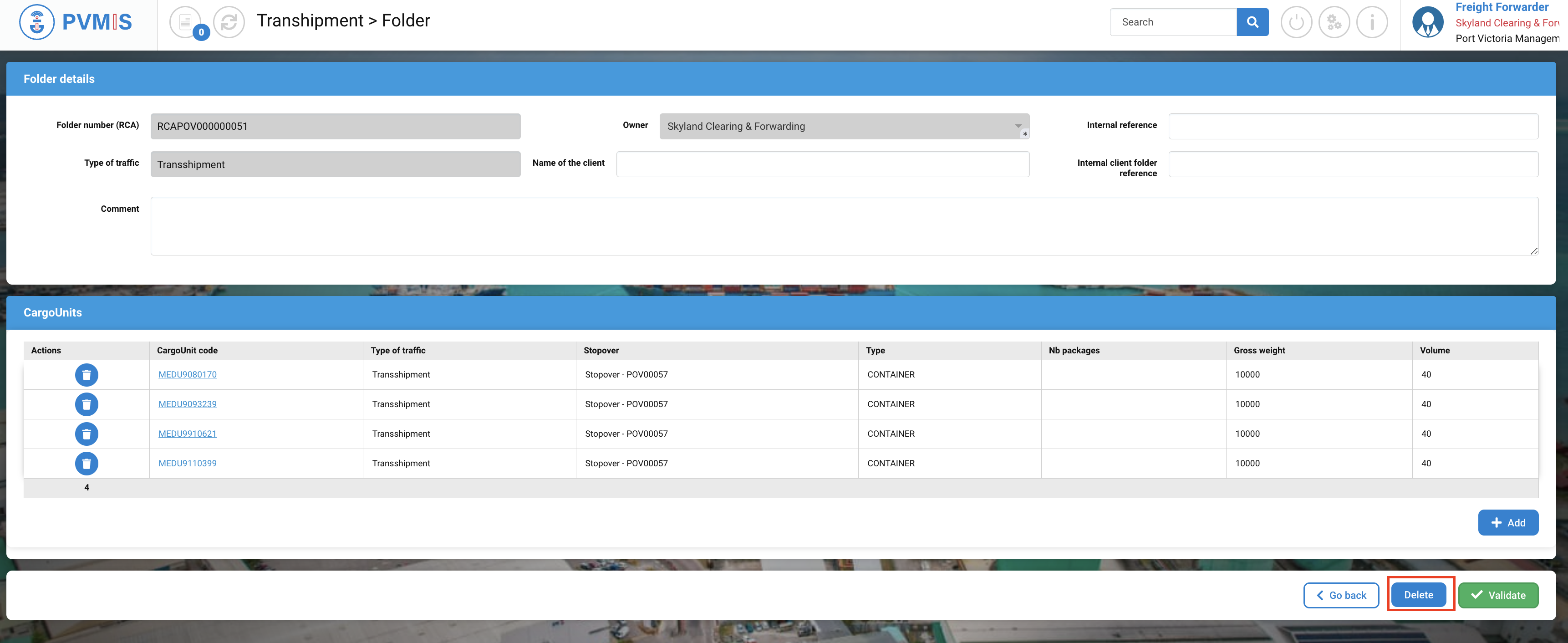Click the Add cargo unit button
This screenshot has height=643, width=1568.
[x=1508, y=522]
